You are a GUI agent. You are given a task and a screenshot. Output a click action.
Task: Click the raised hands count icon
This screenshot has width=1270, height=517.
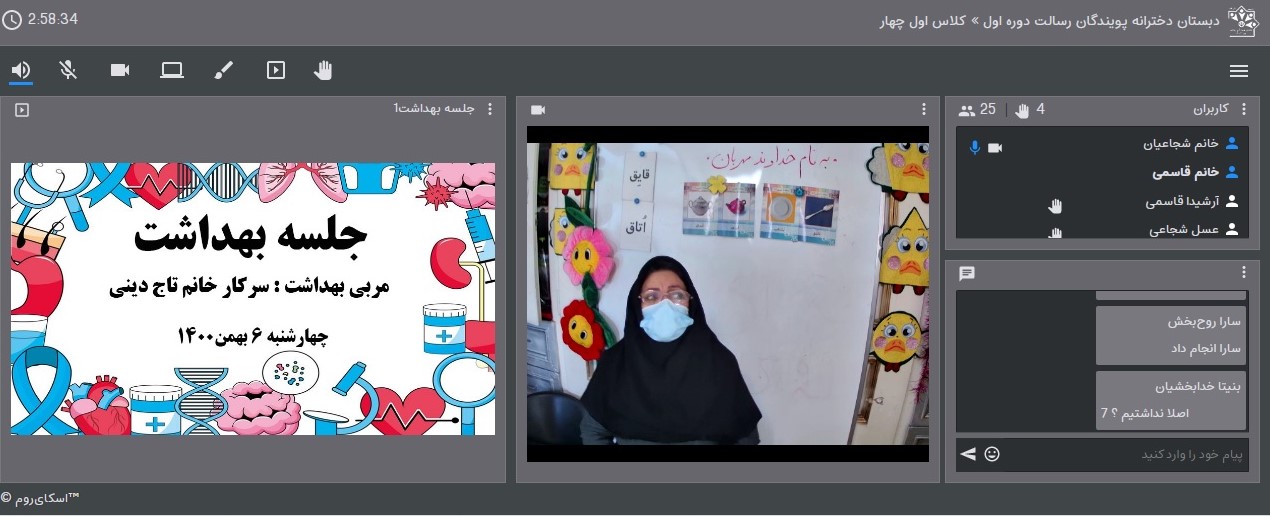[1023, 110]
